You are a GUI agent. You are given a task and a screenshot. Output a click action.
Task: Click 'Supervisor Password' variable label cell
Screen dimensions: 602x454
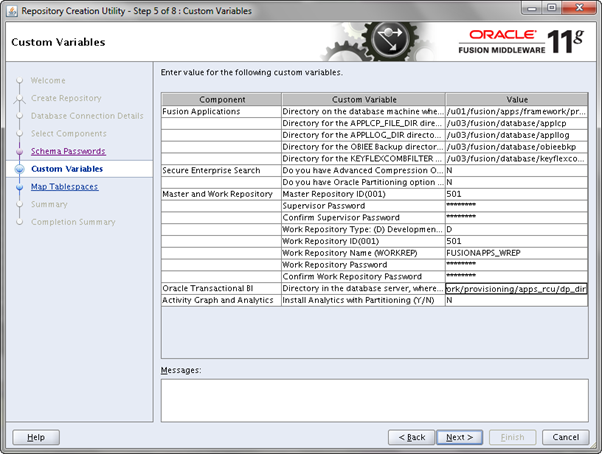364,206
